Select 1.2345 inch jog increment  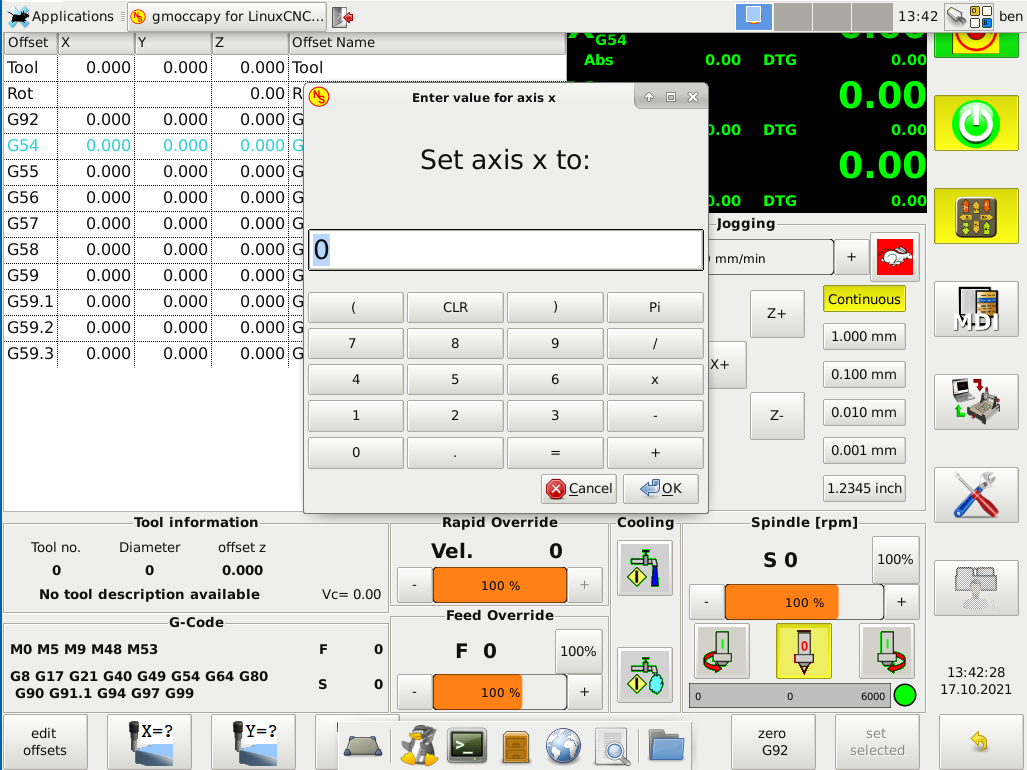click(864, 488)
